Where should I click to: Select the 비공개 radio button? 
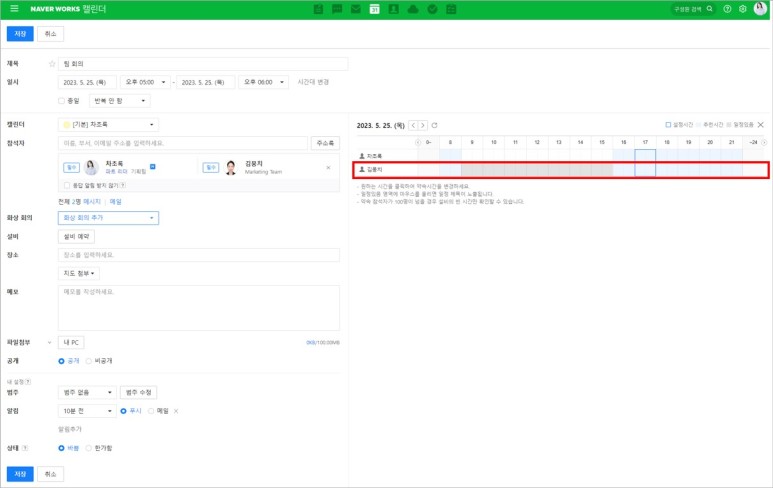(x=89, y=361)
